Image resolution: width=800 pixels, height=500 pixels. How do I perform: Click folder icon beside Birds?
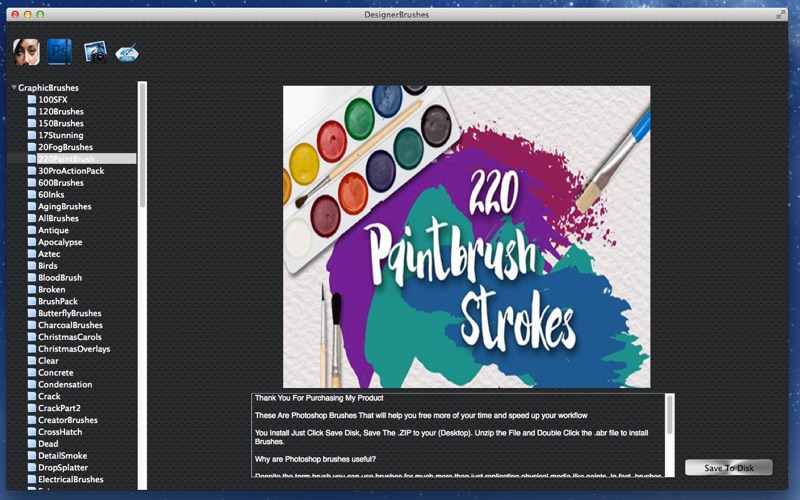32,265
